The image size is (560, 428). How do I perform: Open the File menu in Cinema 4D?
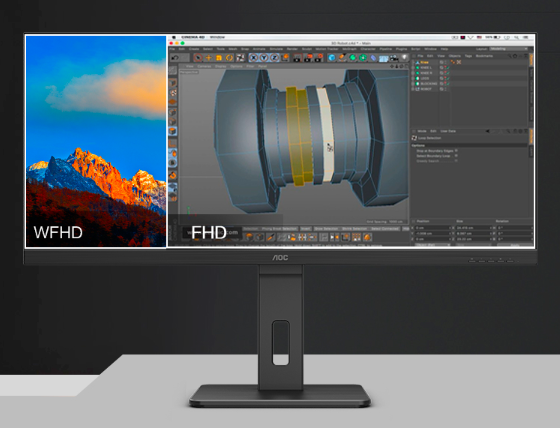pyautogui.click(x=172, y=49)
